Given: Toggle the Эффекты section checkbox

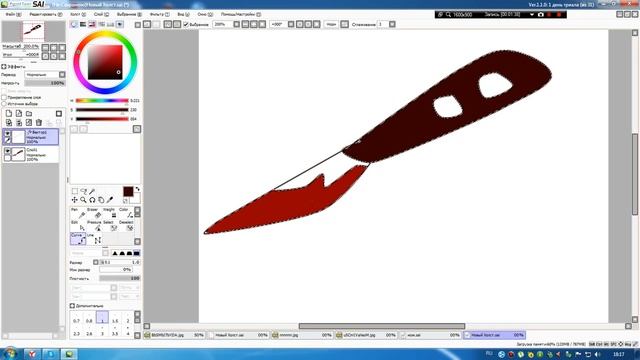Looking at the screenshot, I should (x=4, y=66).
